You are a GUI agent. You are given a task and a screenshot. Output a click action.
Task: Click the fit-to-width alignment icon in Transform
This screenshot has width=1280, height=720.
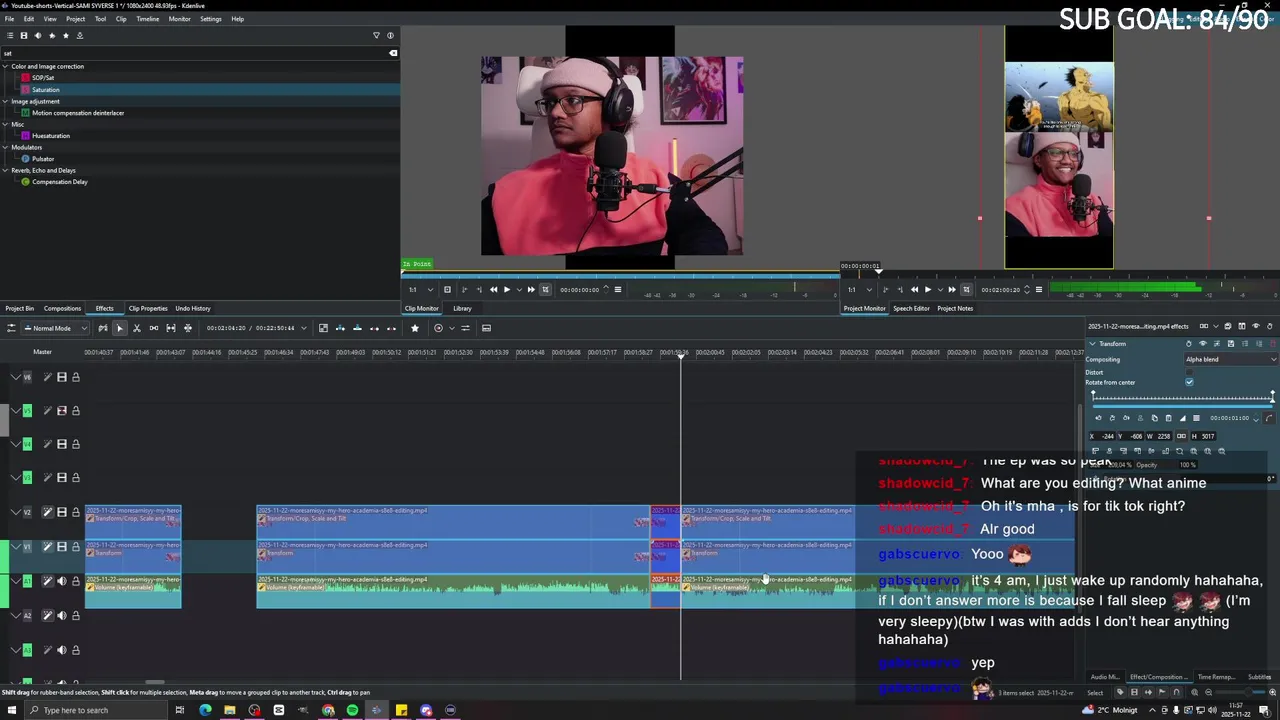click(1207, 451)
